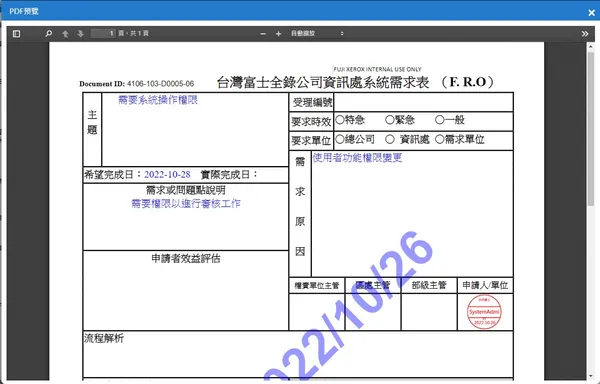Close the PDF preview dialog
Screen dimensions: 600x384
[x=592, y=13]
